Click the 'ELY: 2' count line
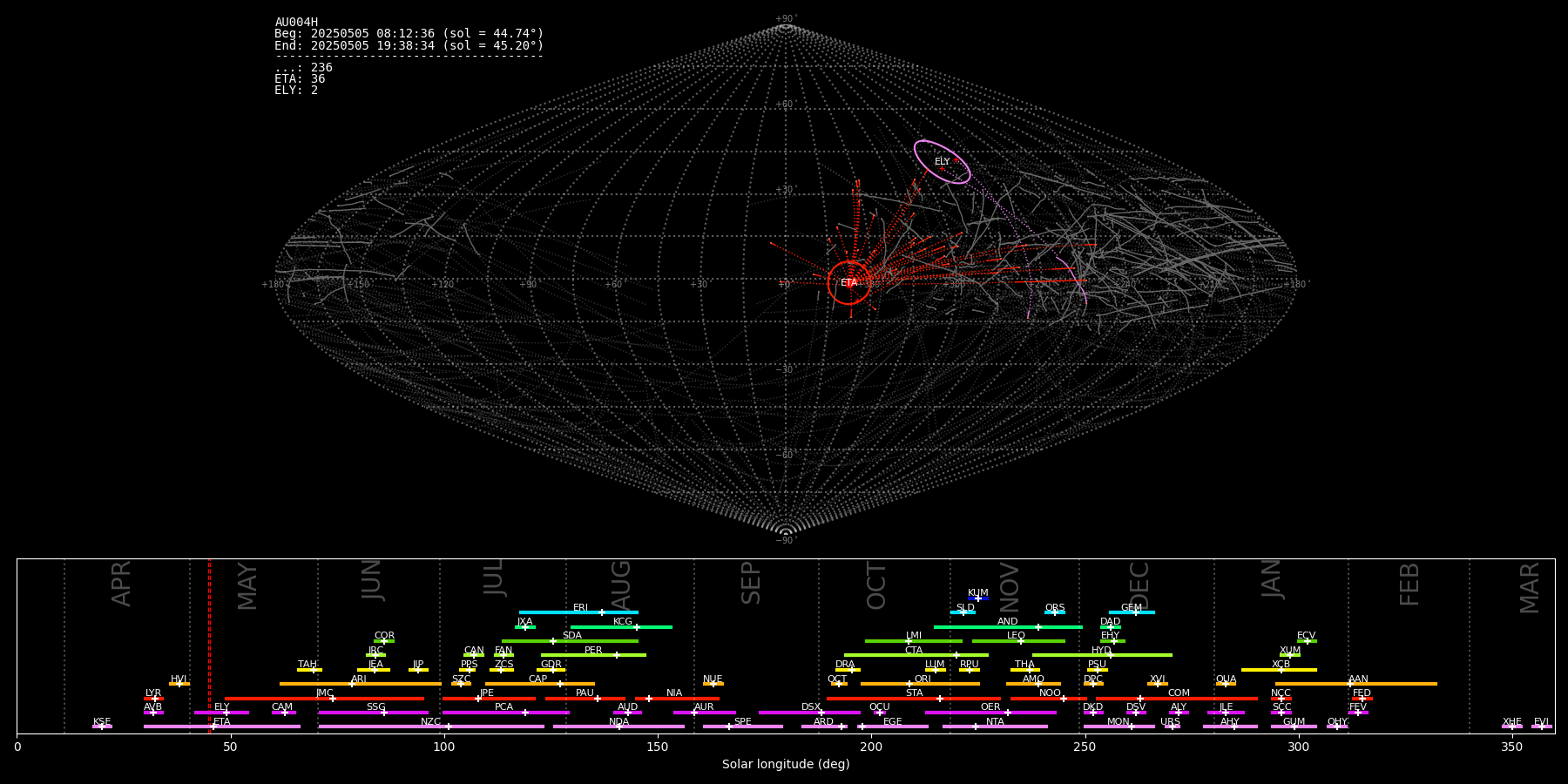Viewport: 1568px width, 784px height. click(x=296, y=90)
